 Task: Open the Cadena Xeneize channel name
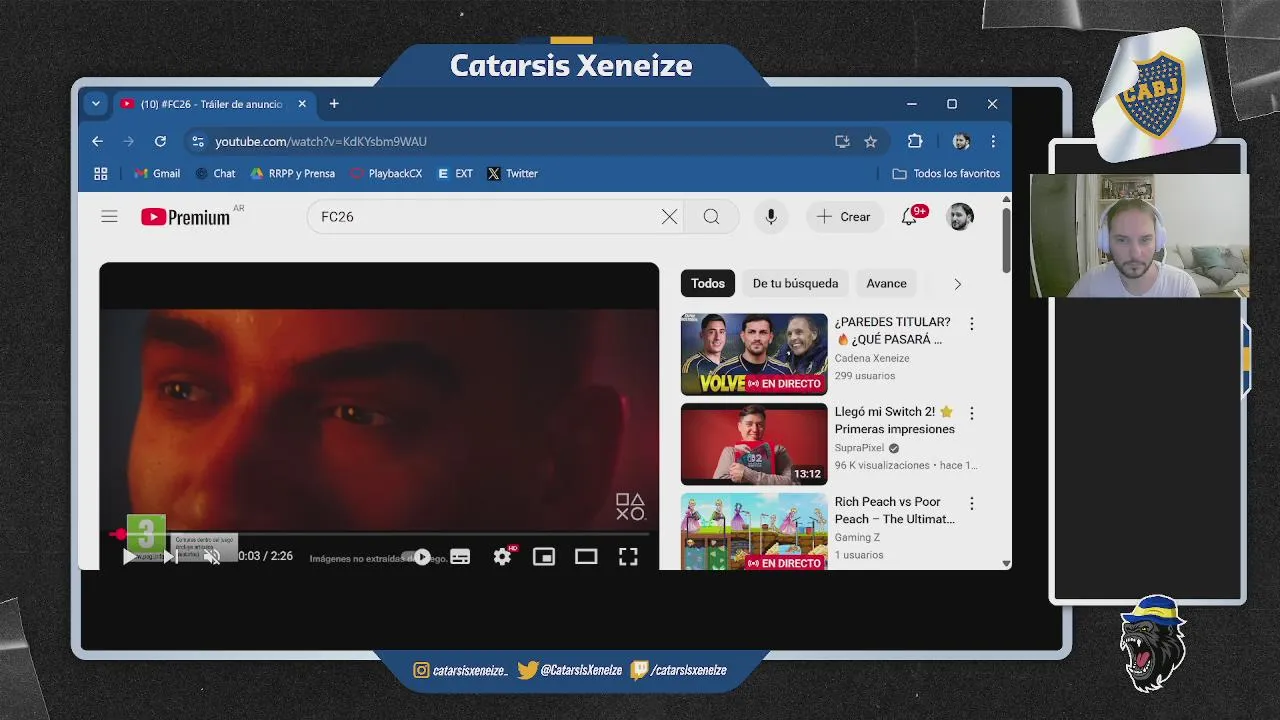(x=872, y=358)
